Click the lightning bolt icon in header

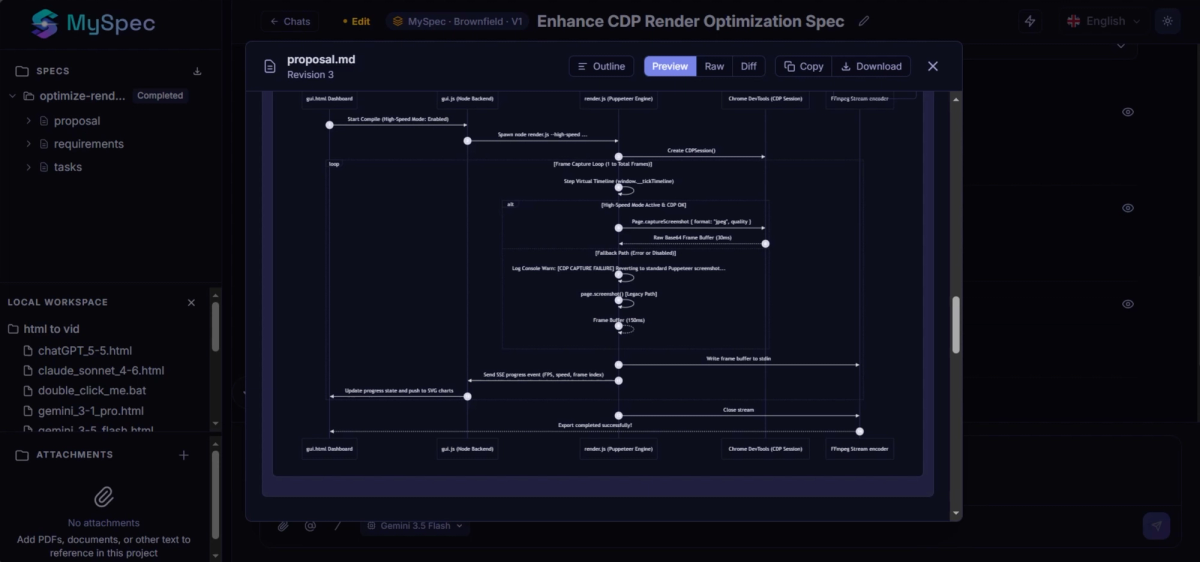click(x=1030, y=21)
